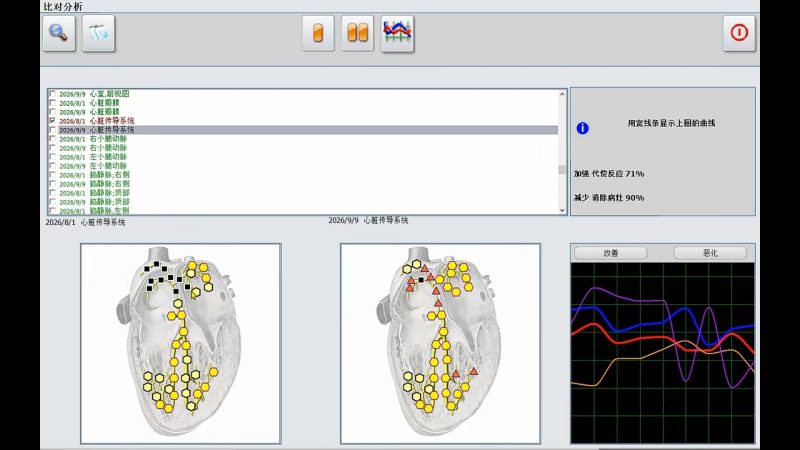
Task: Select the 2026/9/9 腔静脉;右侧 row text
Action: tap(94, 184)
